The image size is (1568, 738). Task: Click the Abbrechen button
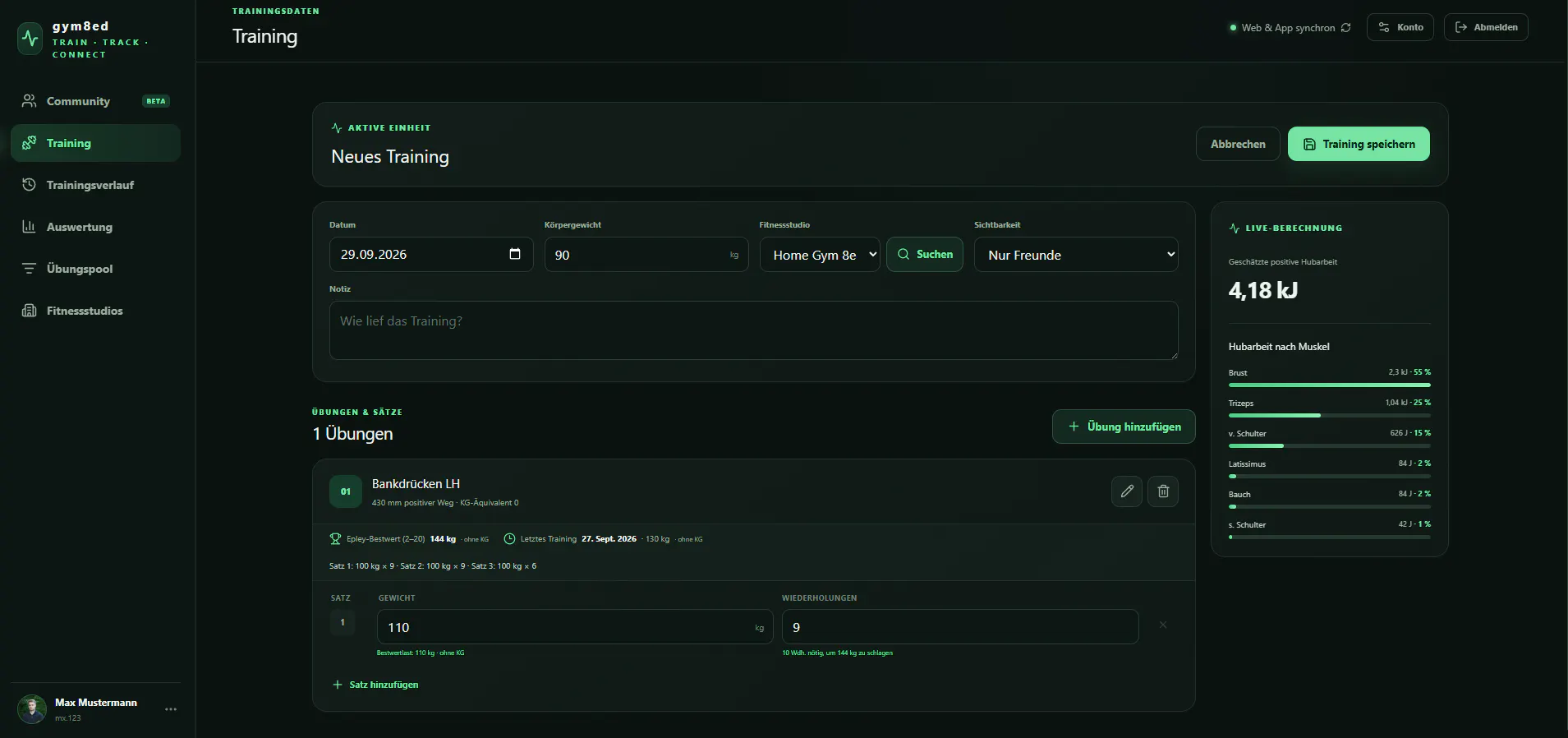[1238, 144]
